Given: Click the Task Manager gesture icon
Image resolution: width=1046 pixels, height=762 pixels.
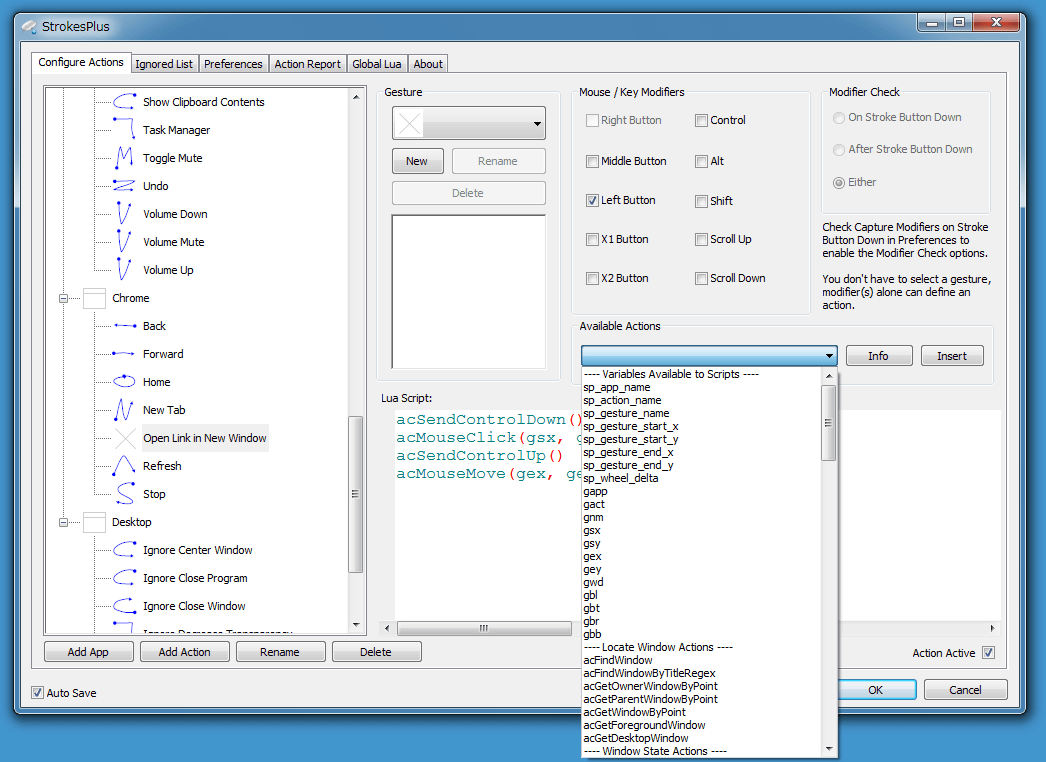Looking at the screenshot, I should pyautogui.click(x=125, y=129).
